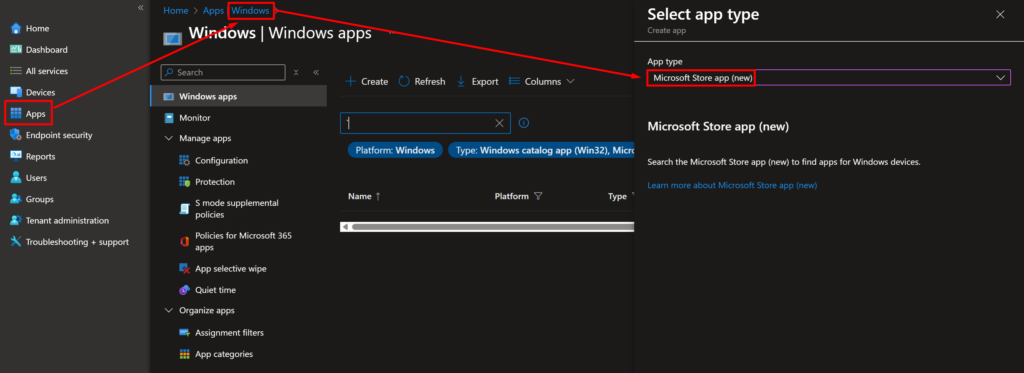Screen dimensions: 1024x373
Task: Click the Platform: Windows filter pill
Action: pyautogui.click(x=395, y=150)
